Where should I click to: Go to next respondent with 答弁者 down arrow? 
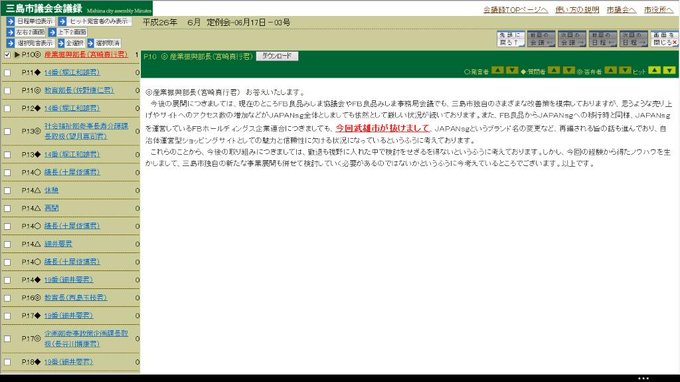[x=625, y=70]
